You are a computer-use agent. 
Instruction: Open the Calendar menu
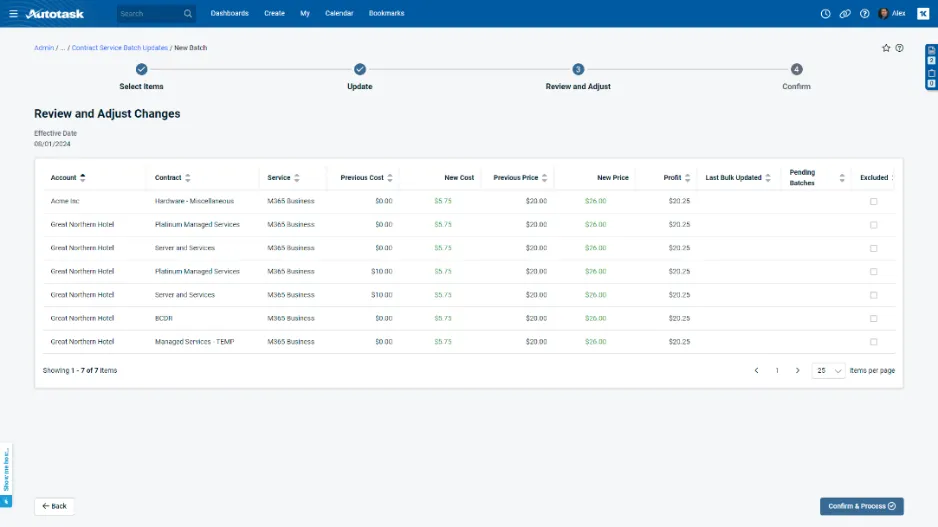click(x=339, y=14)
